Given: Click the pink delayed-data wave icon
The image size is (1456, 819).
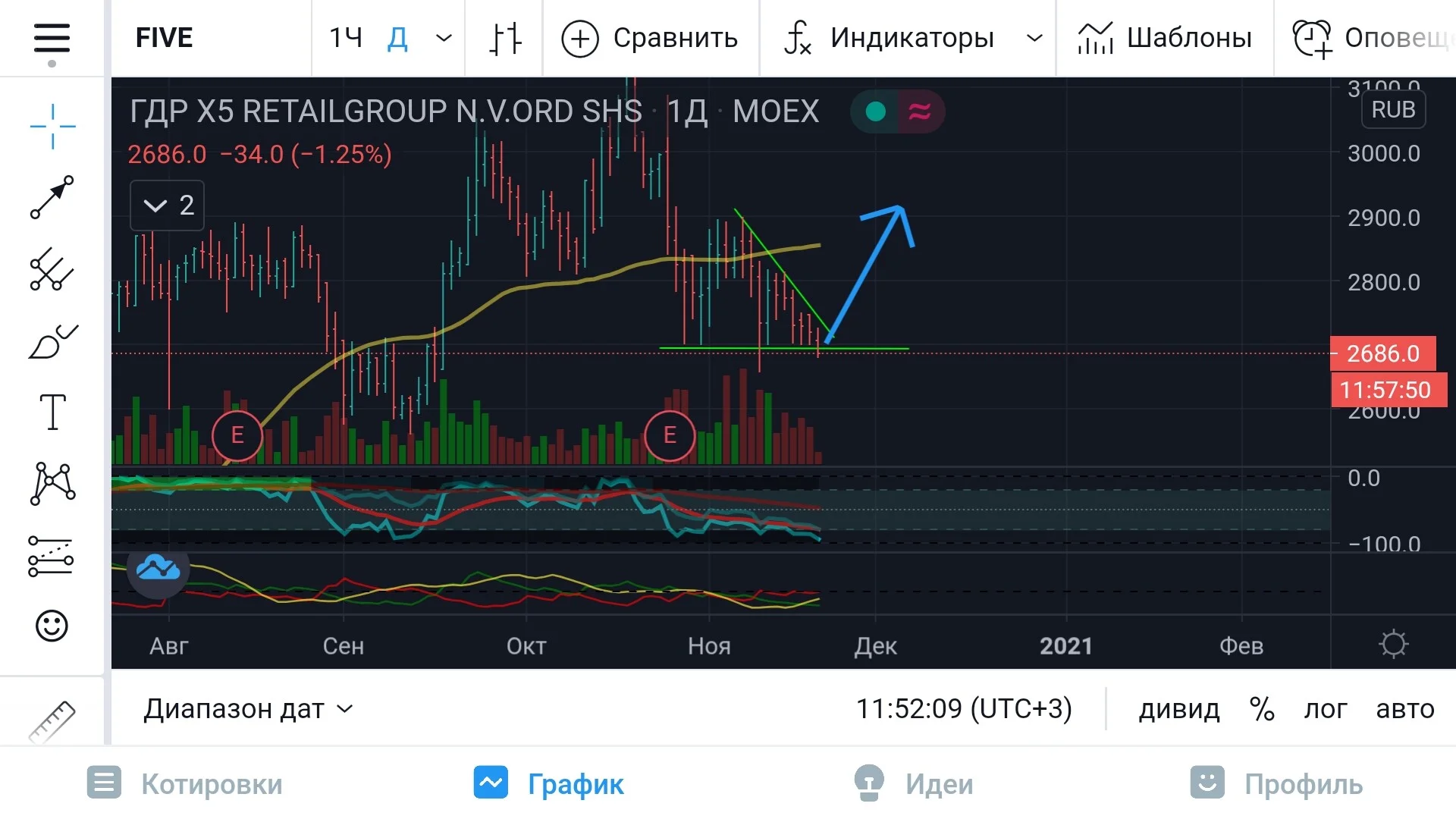Looking at the screenshot, I should pos(920,111).
